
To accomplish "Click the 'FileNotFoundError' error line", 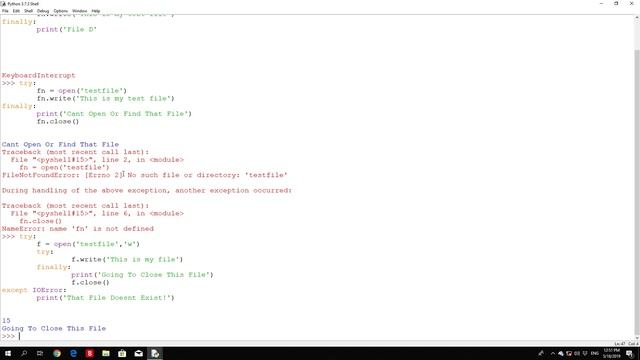I will 144,175.
